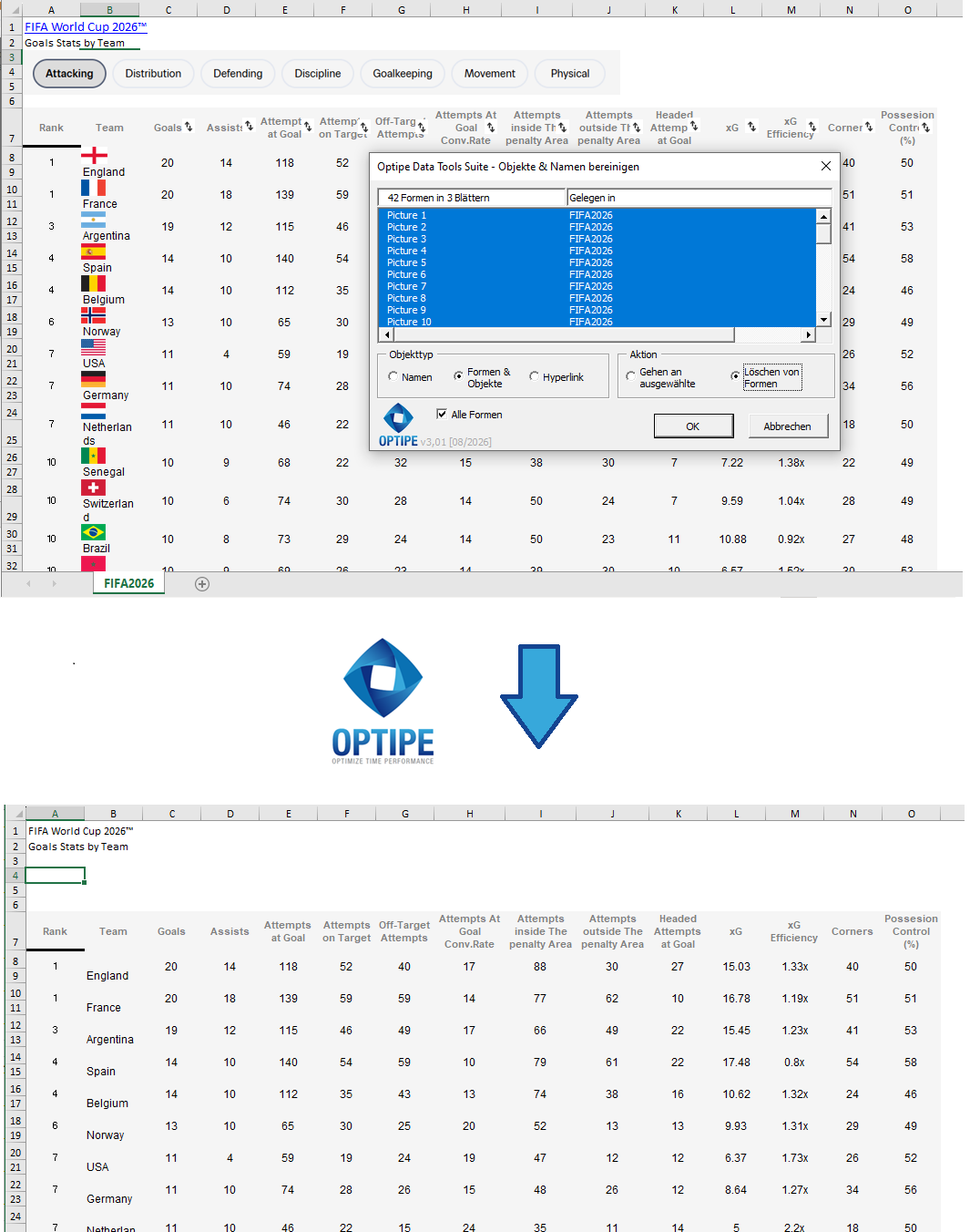Select the Brazil flag picture
Screen dimensions: 970x1232
(x=93, y=532)
